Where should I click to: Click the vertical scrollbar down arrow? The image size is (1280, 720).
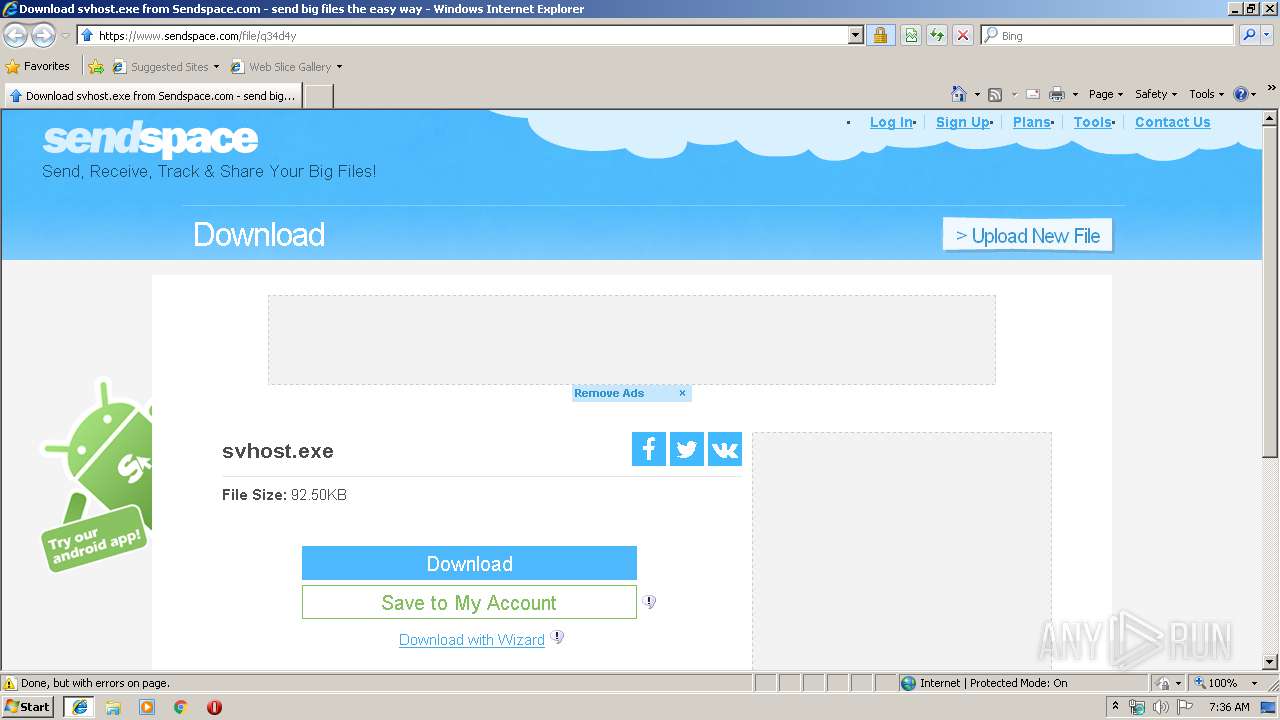[1270, 661]
